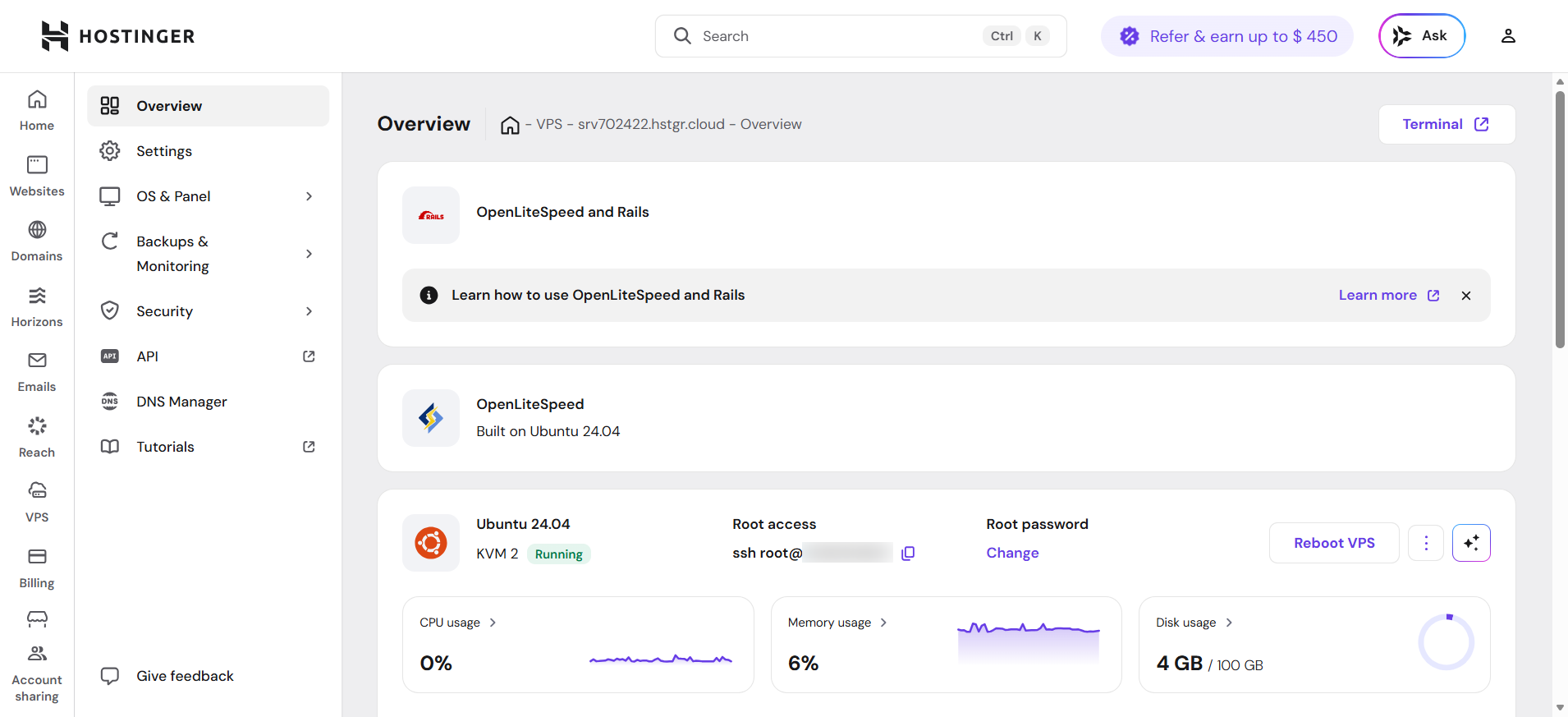The height and width of the screenshot is (717, 1568).
Task: Open the Horizons sidebar item
Action: pos(37,306)
